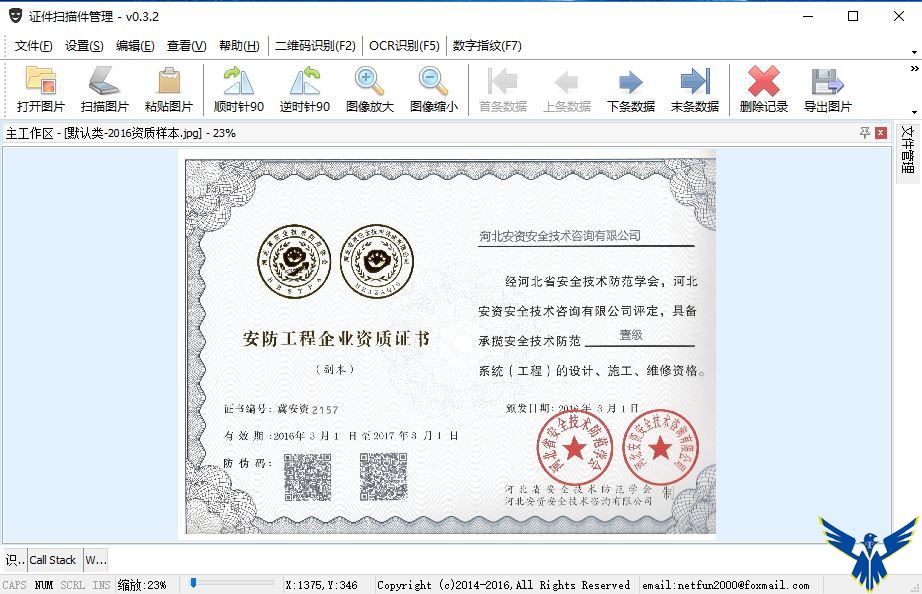Open the menu bar options dropdown arrow

(913, 52)
